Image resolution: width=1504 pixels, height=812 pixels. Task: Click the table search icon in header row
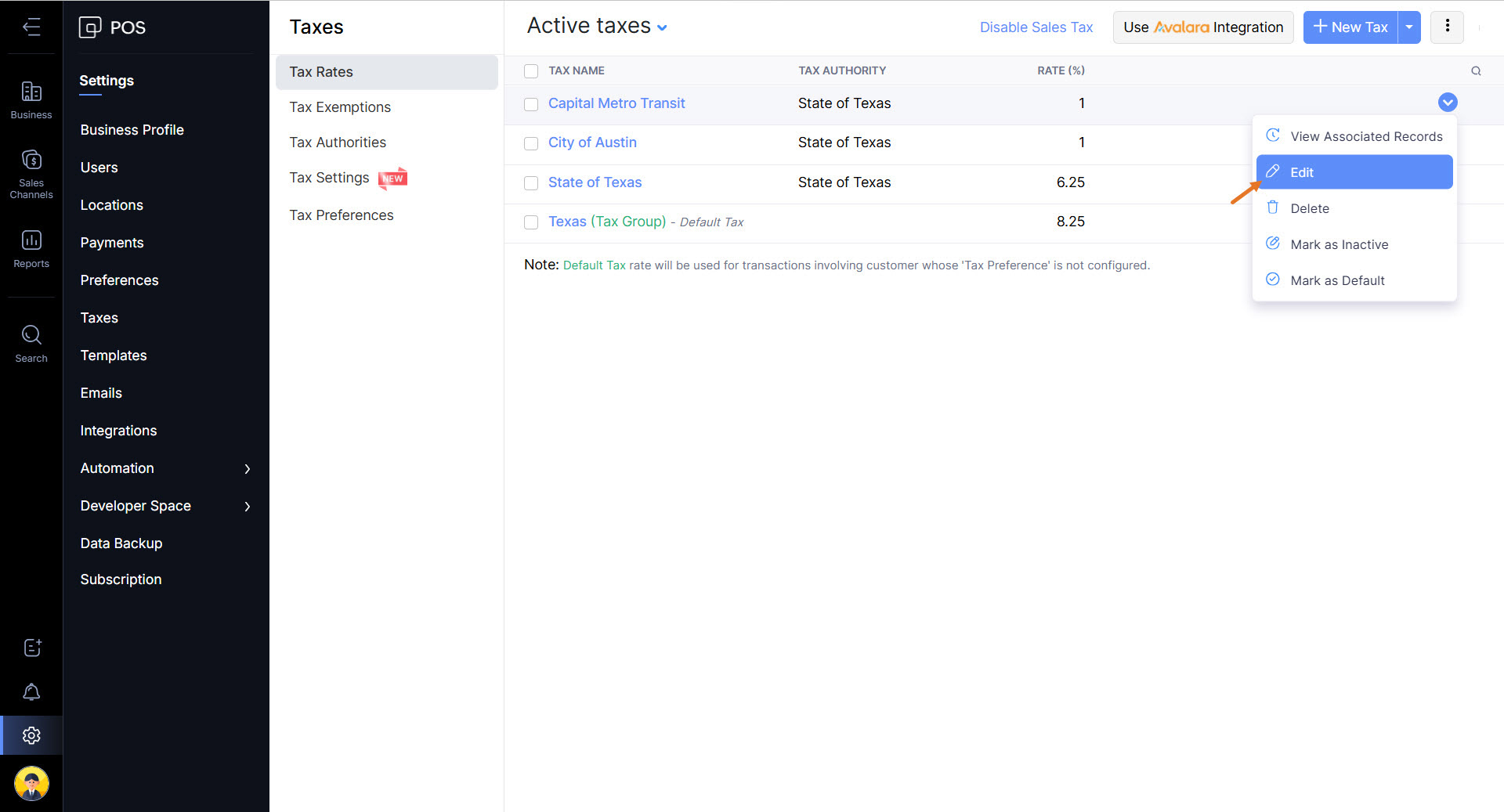(1476, 71)
